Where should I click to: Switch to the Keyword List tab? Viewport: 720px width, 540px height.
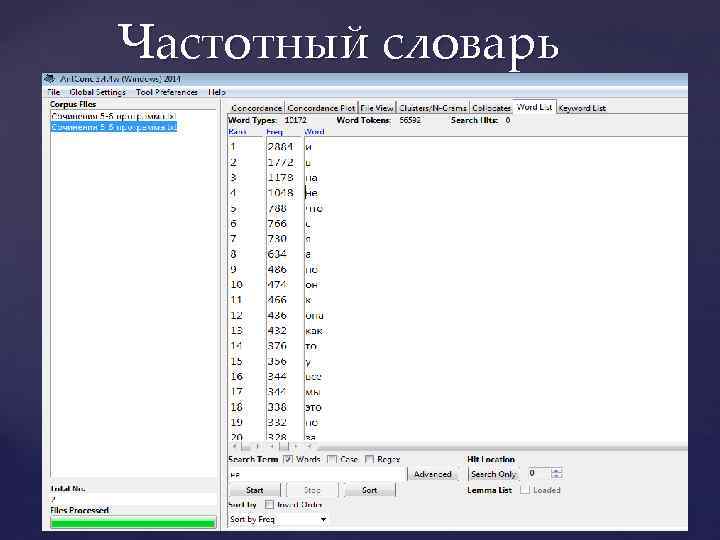tap(582, 108)
